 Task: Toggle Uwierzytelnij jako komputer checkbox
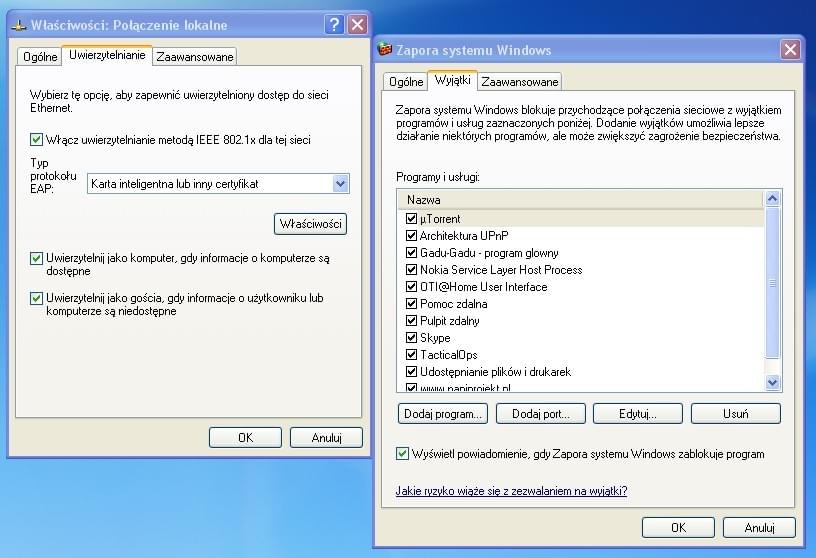[x=36, y=258]
